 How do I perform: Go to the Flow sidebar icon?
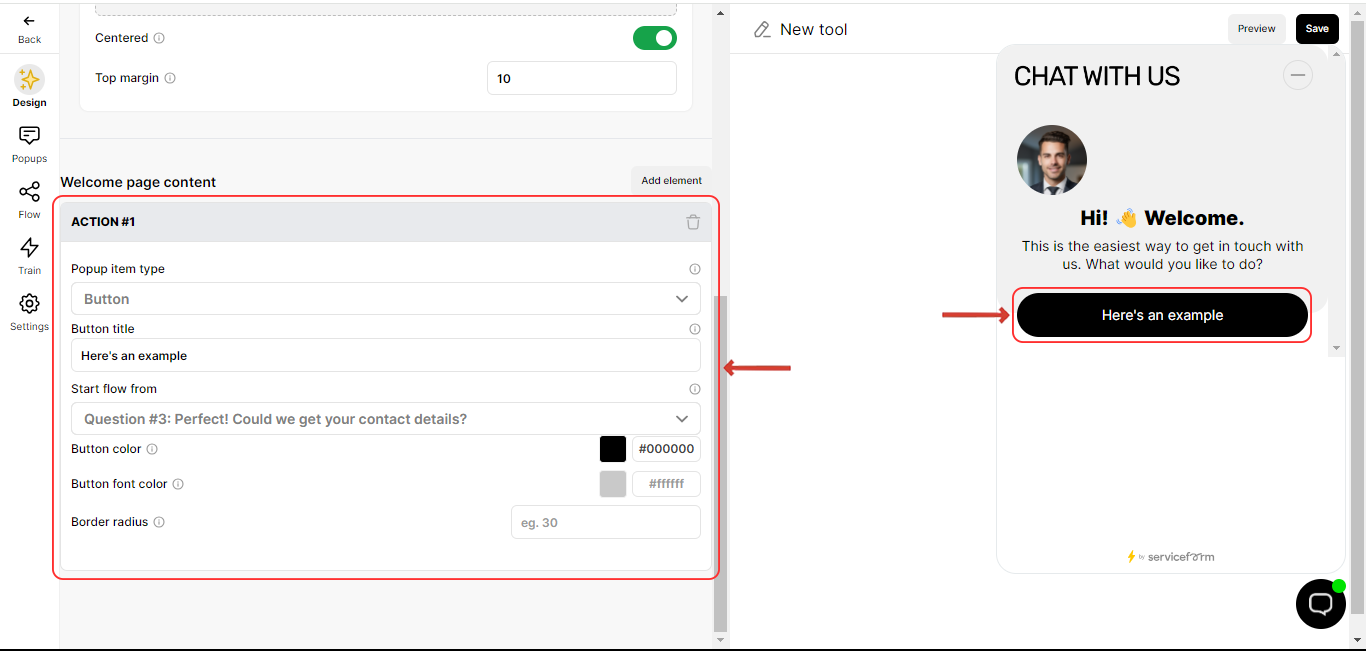tap(29, 200)
